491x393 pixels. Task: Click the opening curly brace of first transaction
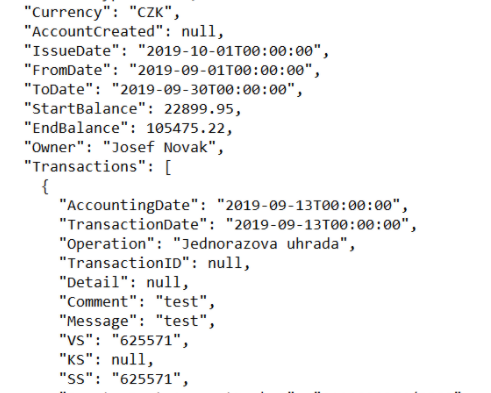tap(45, 186)
